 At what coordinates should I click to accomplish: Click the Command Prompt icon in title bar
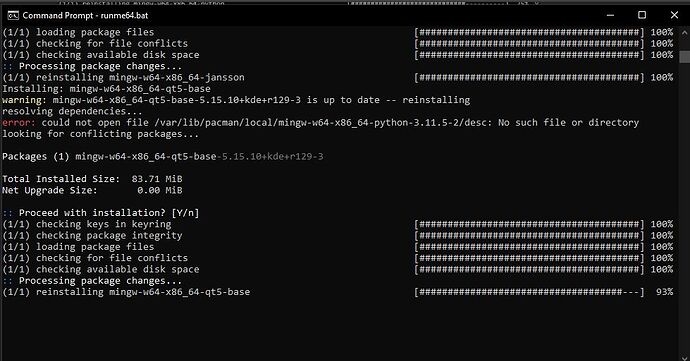(13, 15)
